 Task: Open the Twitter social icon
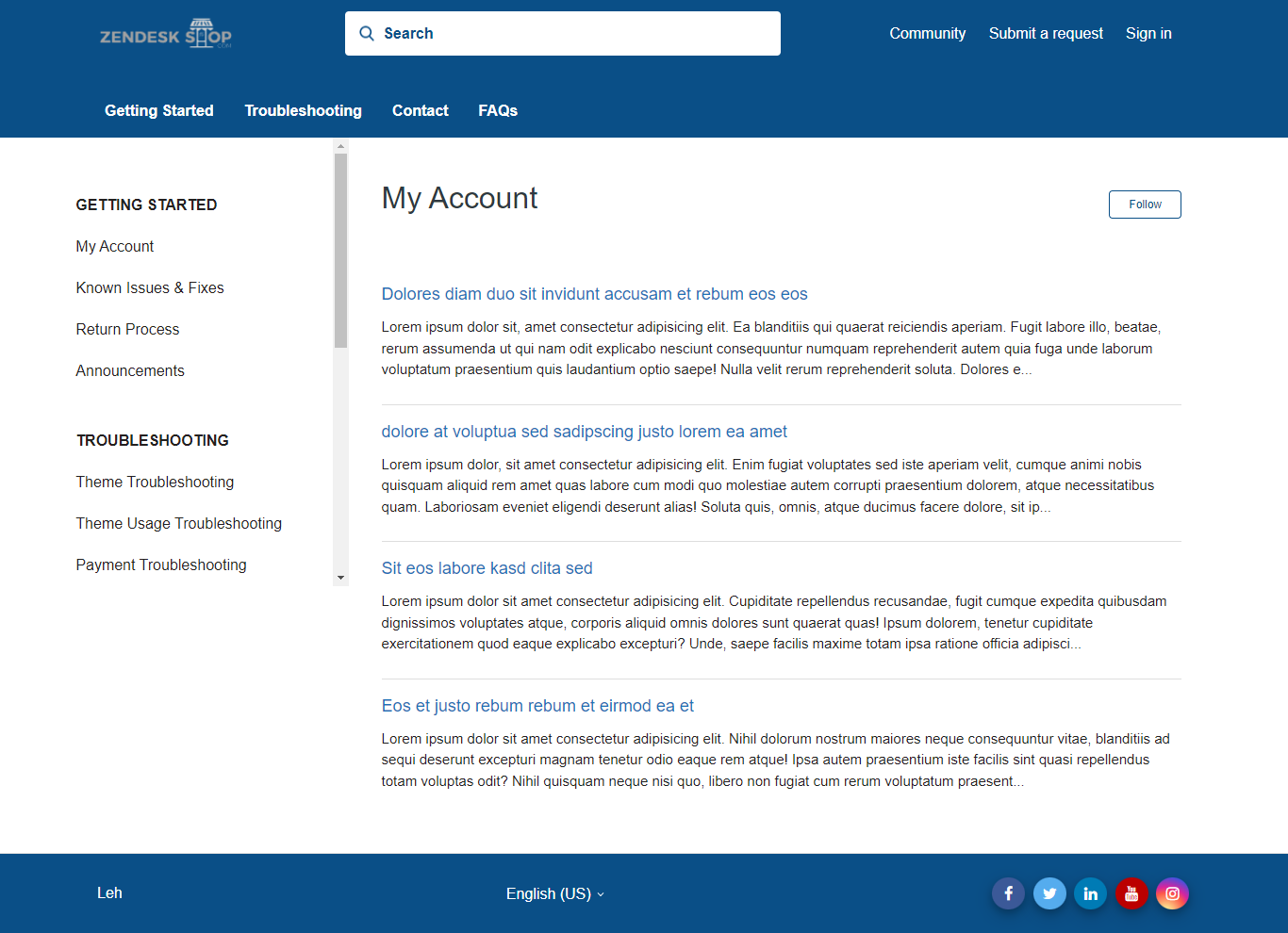coord(1049,893)
